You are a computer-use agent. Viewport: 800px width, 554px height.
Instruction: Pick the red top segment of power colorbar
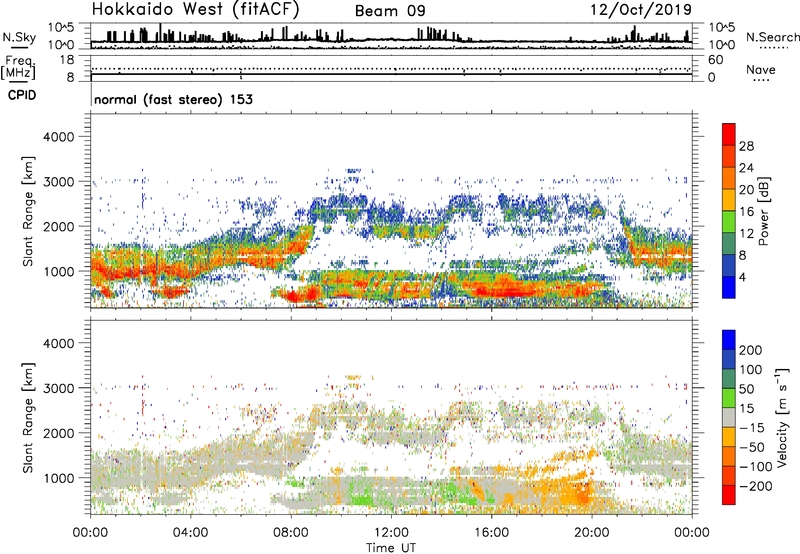(x=729, y=134)
